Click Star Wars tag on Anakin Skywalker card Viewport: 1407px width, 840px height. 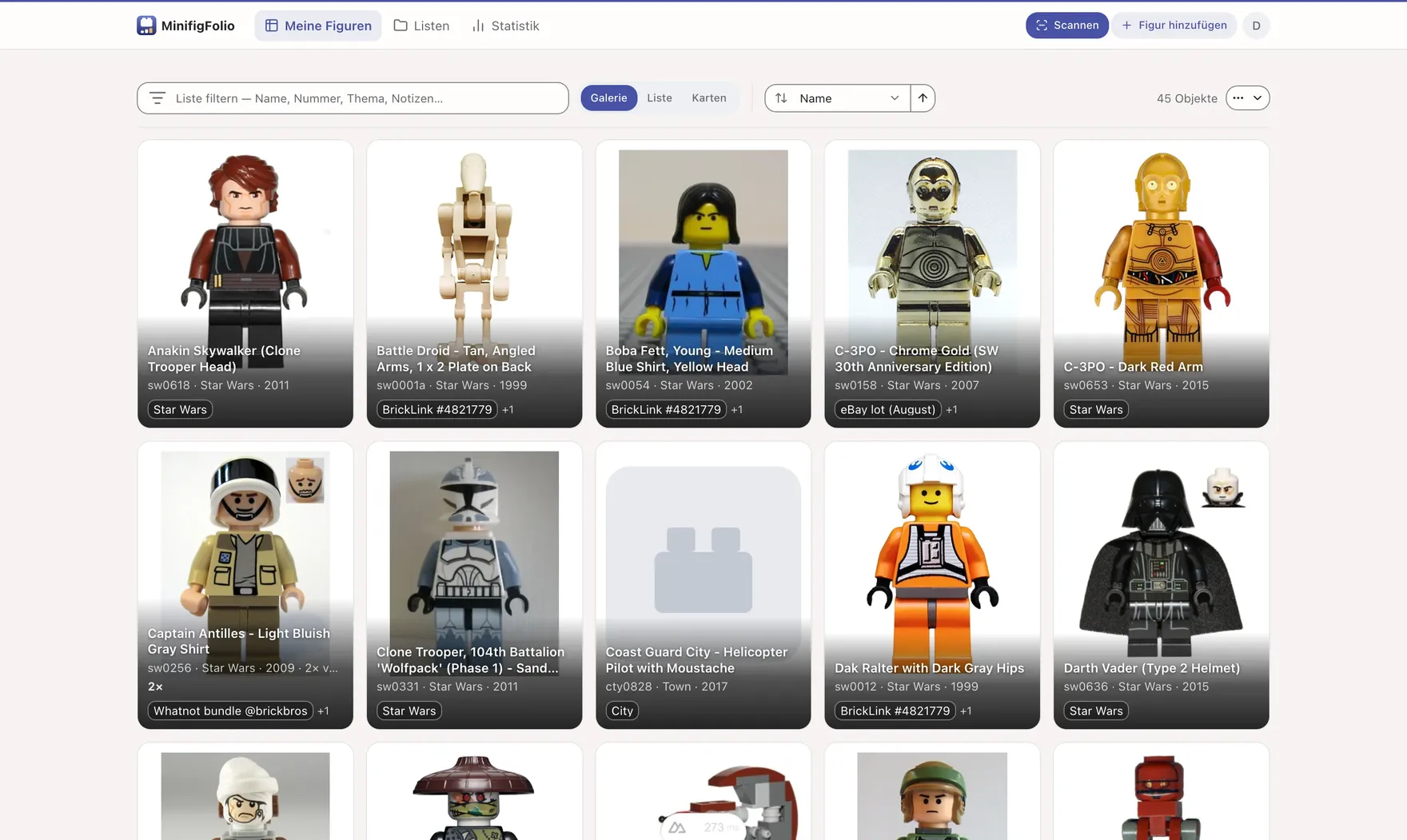(180, 409)
